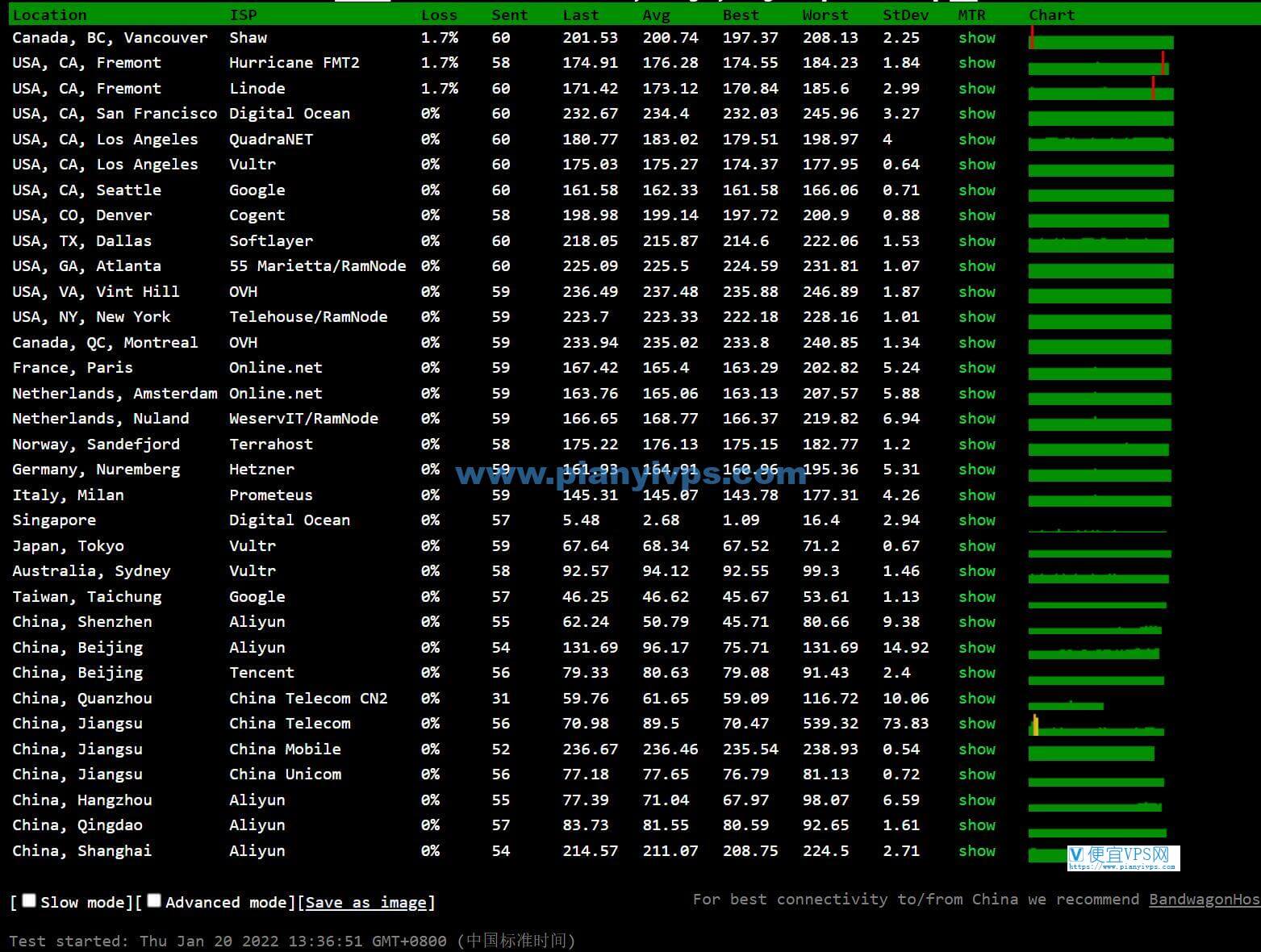Show MTR for Nuland WeservIT/RamNode
This screenshot has height=952, width=1261.
[x=977, y=419]
